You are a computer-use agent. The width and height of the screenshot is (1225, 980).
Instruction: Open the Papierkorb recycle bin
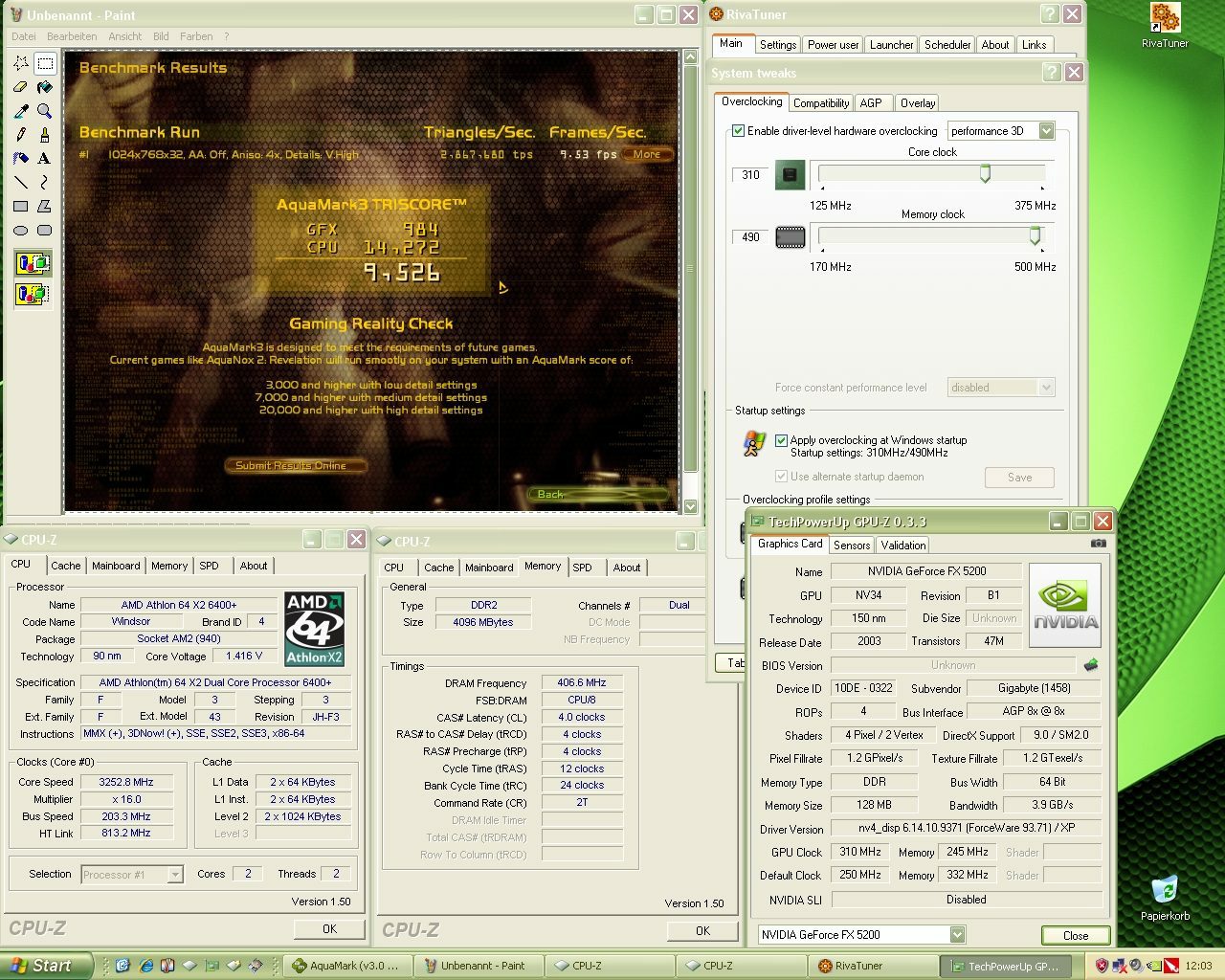(1165, 898)
